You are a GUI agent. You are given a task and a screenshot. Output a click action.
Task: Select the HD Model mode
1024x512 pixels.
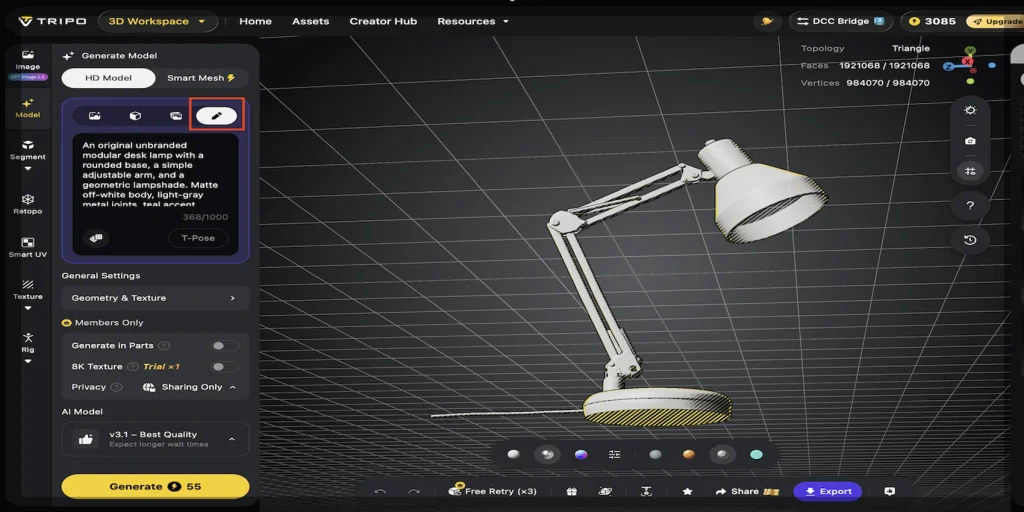pyautogui.click(x=108, y=78)
